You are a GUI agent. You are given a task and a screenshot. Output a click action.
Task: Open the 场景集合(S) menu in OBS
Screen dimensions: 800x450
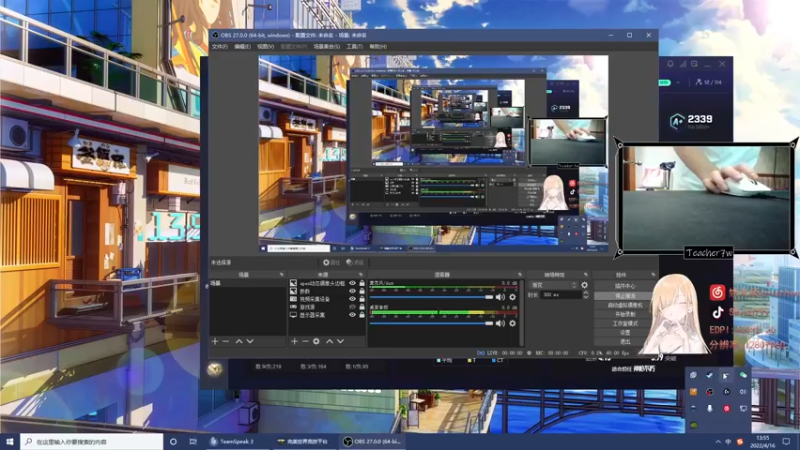coord(327,46)
